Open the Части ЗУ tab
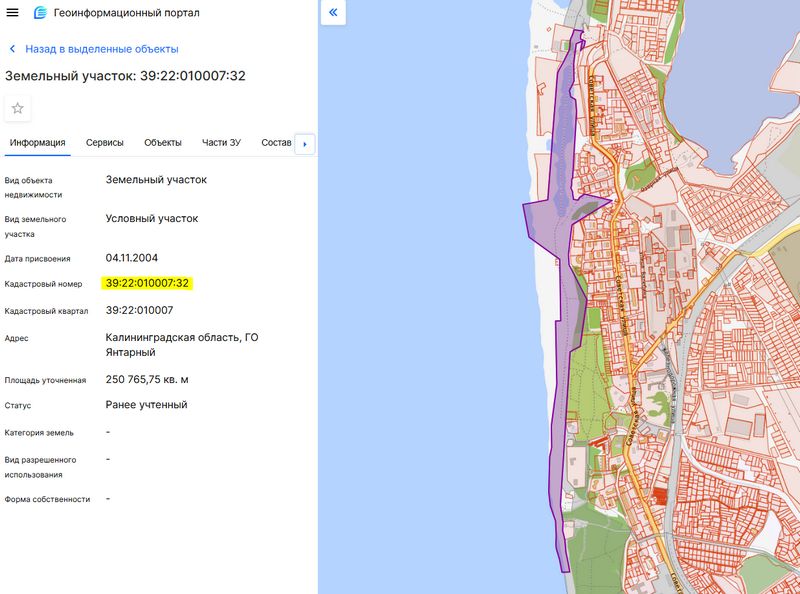Screen dimensions: 800x594 [x=221, y=143]
